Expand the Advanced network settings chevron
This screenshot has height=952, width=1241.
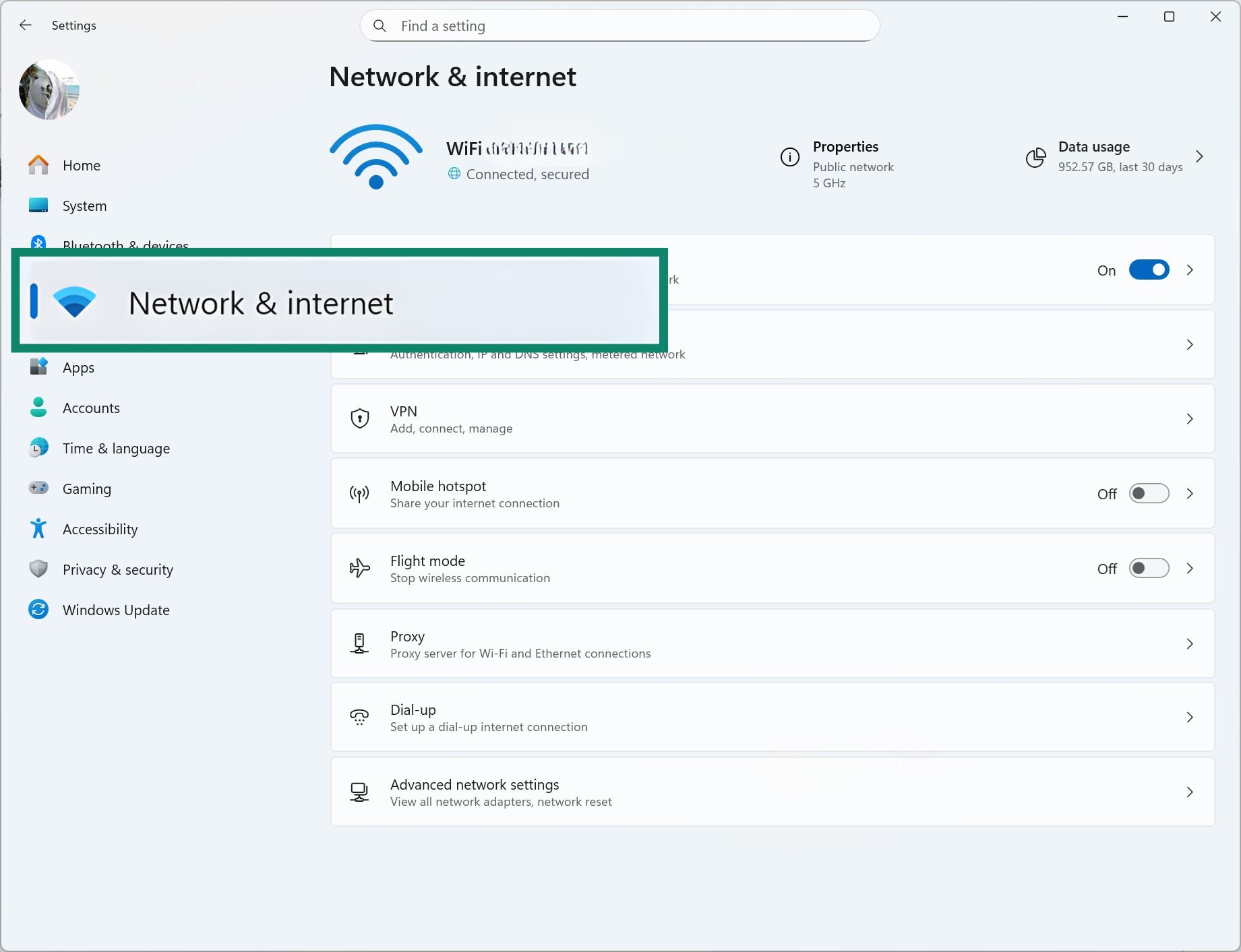click(x=1190, y=792)
